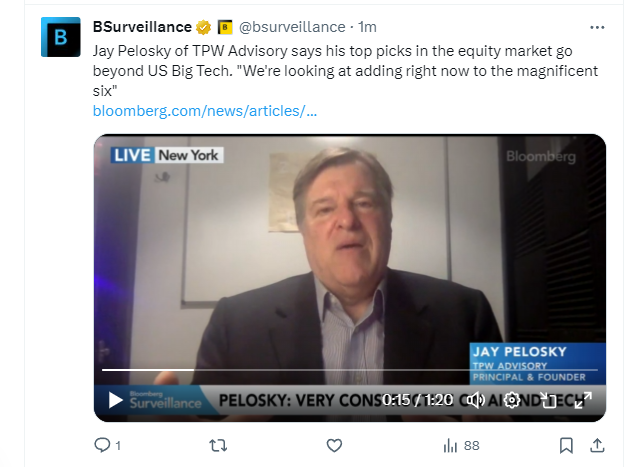This screenshot has width=629, height=467.
Task: Like the tweet with heart icon
Action: click(x=335, y=445)
